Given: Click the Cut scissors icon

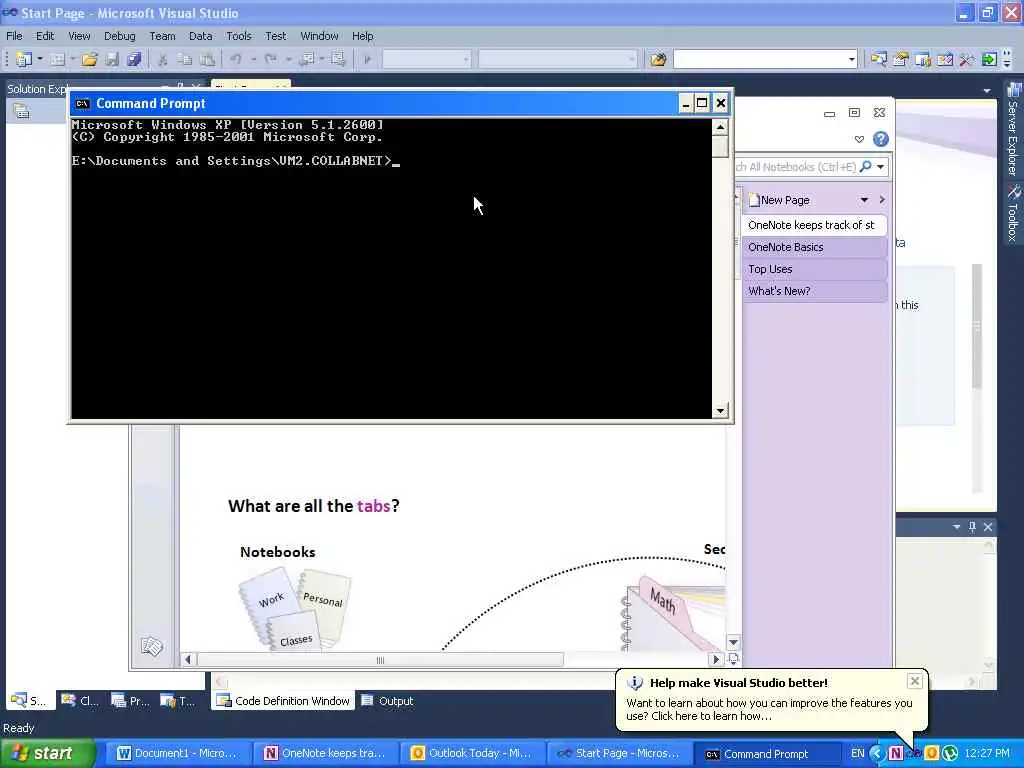Looking at the screenshot, I should 163,59.
